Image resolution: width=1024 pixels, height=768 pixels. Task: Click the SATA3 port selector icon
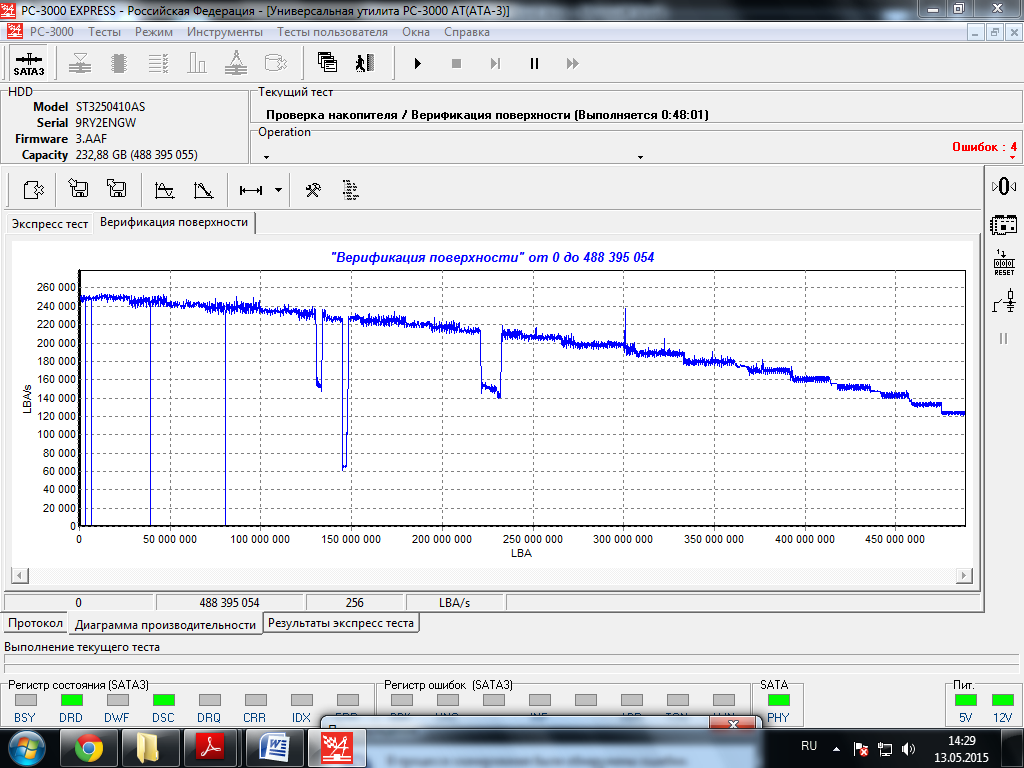[29, 63]
